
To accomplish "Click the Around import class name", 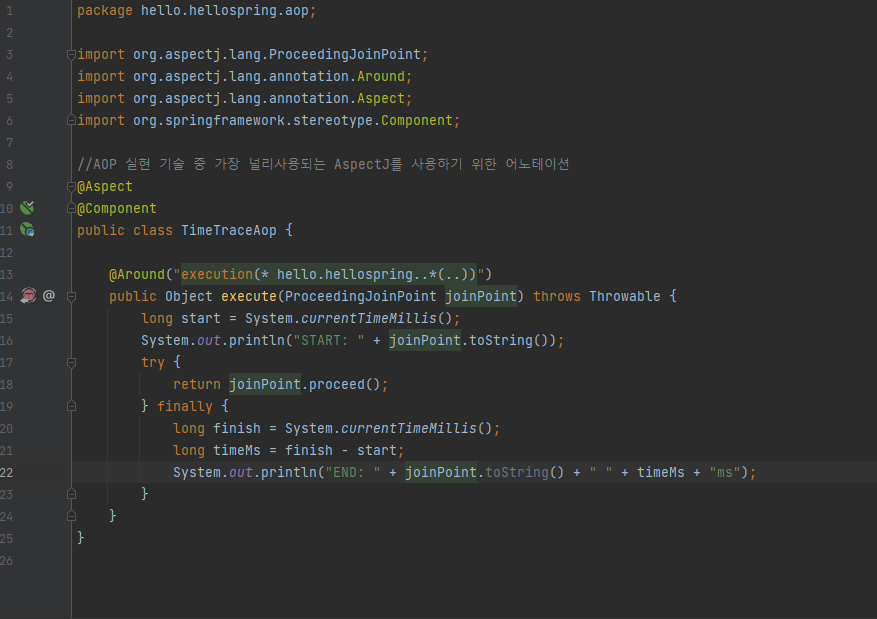I will coord(381,76).
